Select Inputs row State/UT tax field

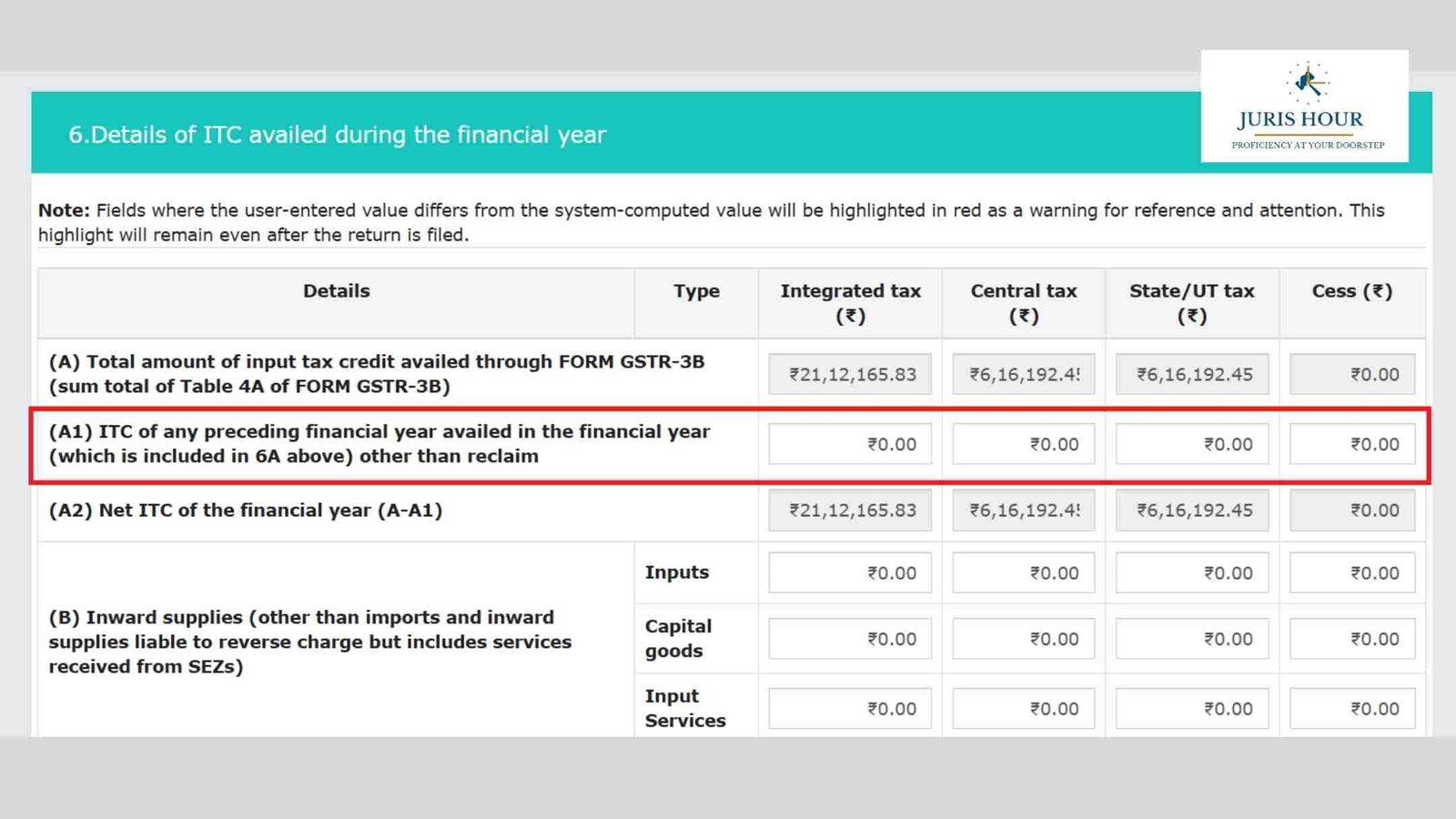pos(1191,573)
